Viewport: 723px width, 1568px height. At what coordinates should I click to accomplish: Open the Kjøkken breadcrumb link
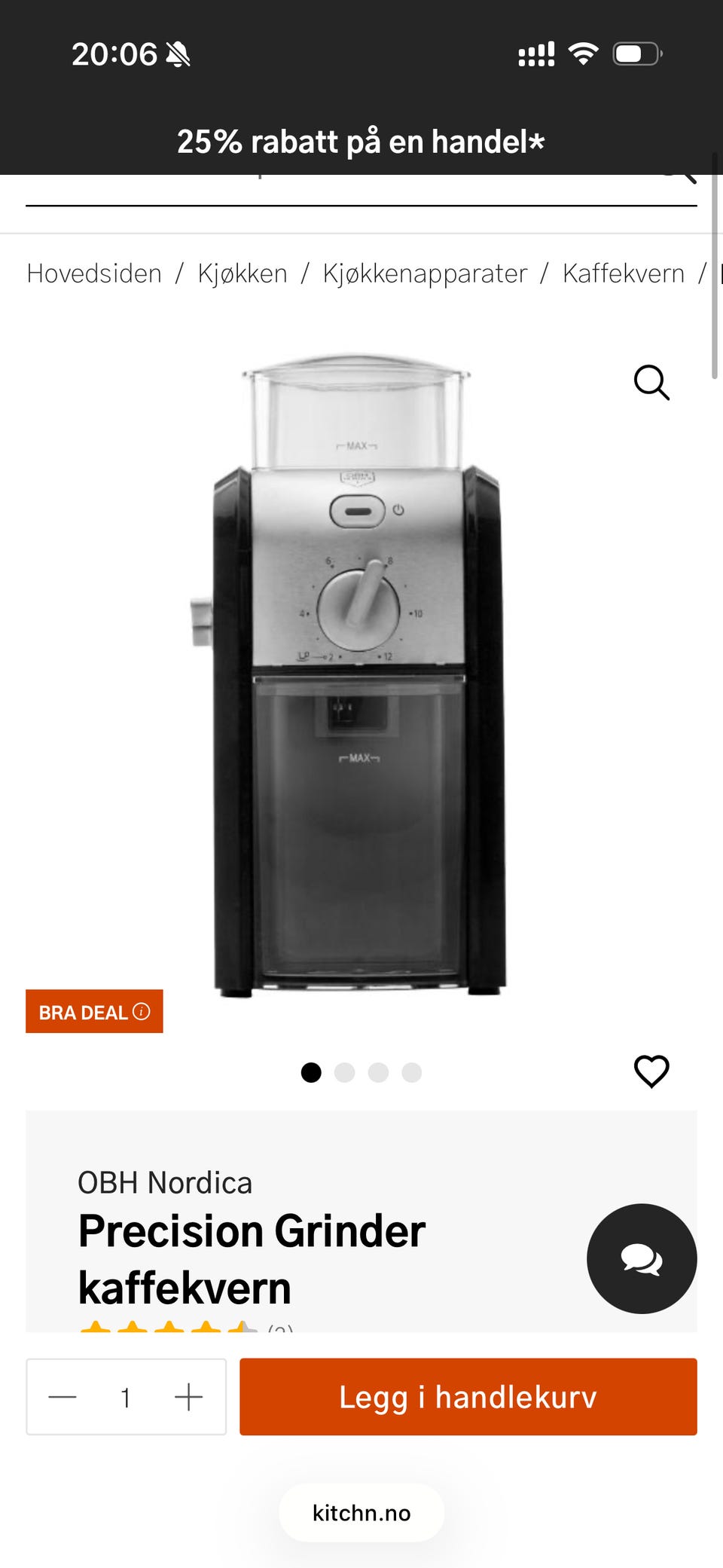pyautogui.click(x=243, y=274)
